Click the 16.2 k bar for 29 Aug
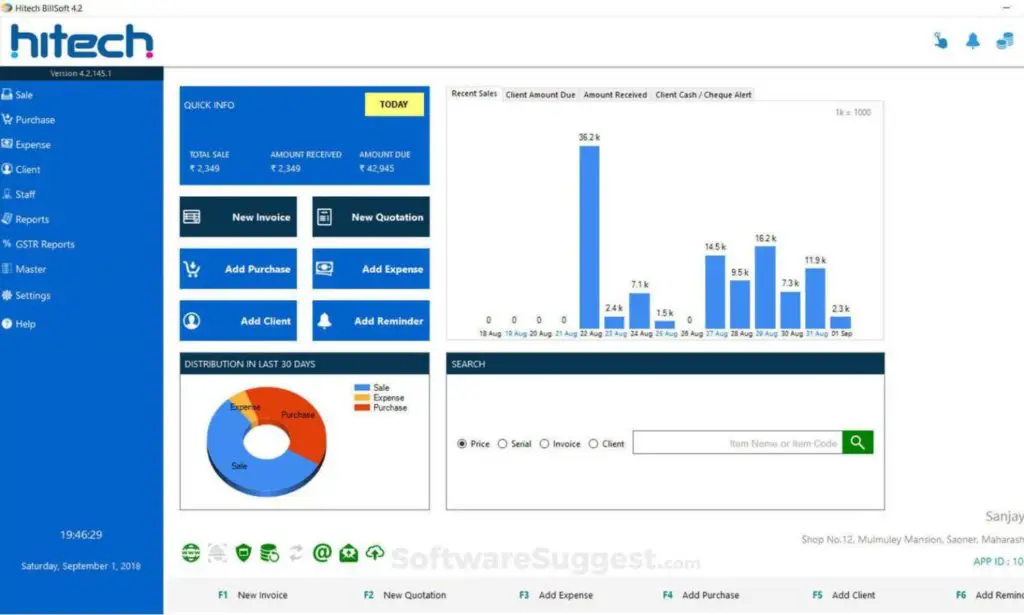Viewport: 1024px width, 615px height. [765, 287]
